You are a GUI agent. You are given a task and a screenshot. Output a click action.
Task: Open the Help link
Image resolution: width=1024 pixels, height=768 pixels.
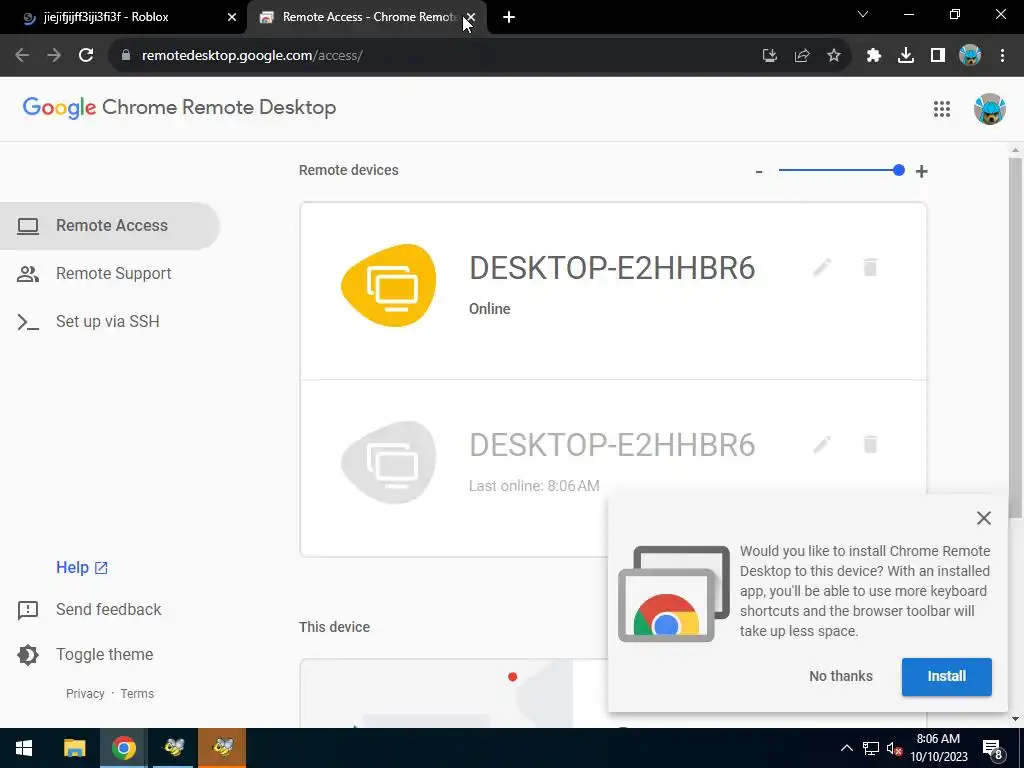[82, 568]
